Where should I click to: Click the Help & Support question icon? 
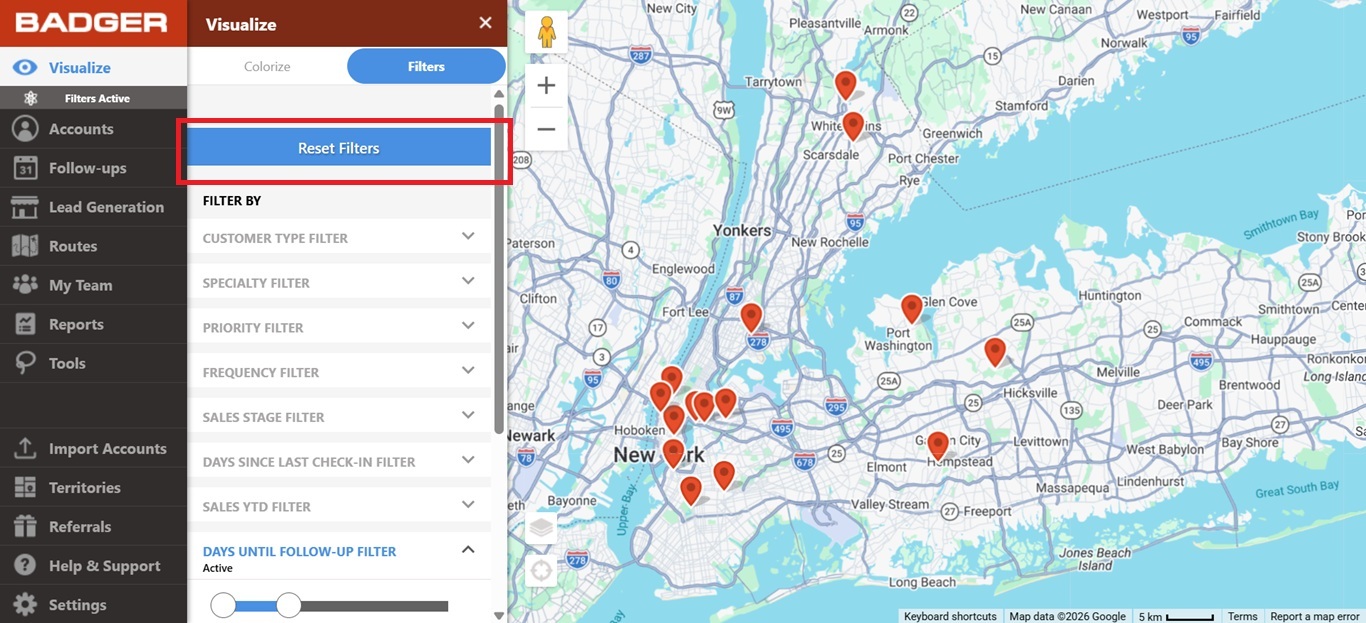25,566
